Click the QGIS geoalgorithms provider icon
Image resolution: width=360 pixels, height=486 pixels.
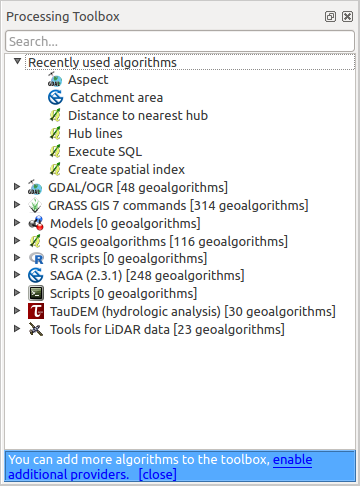tap(35, 241)
